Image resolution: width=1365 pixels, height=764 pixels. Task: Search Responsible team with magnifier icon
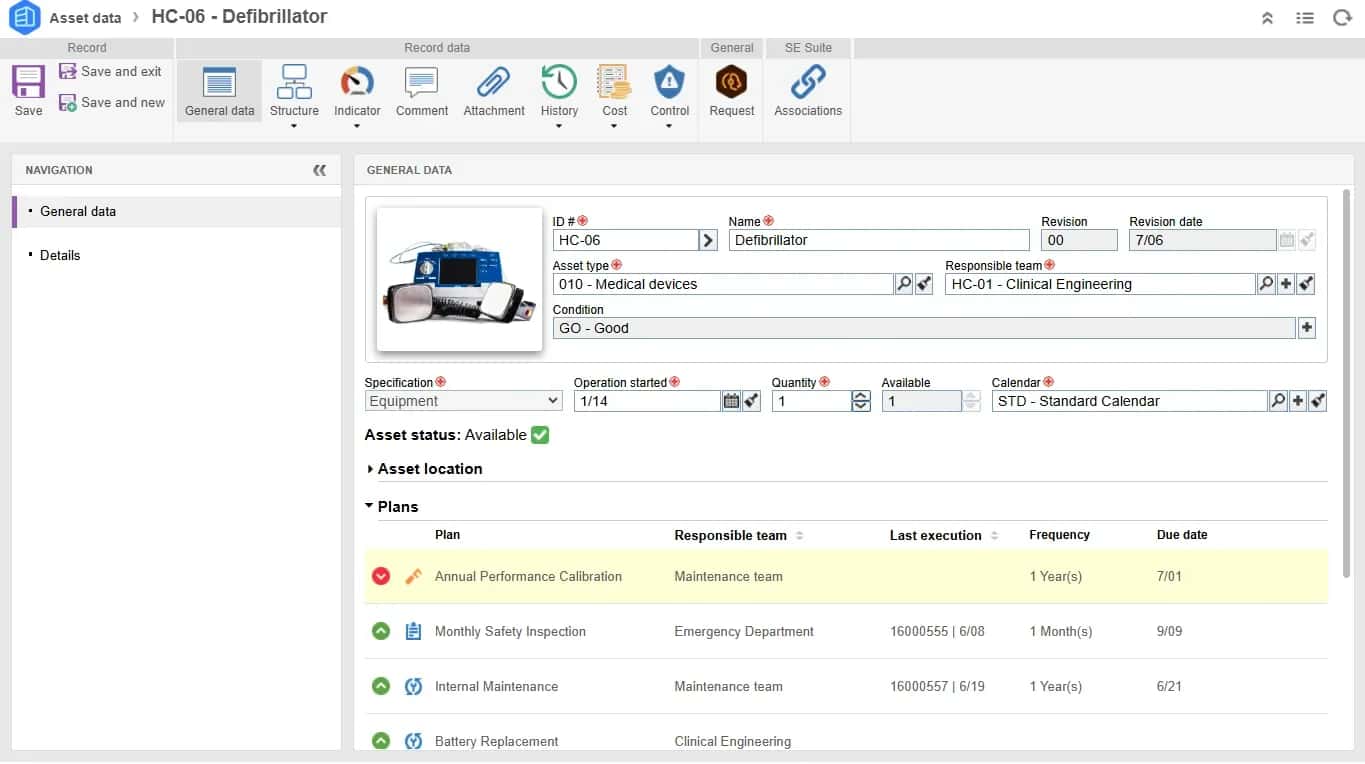click(1266, 284)
